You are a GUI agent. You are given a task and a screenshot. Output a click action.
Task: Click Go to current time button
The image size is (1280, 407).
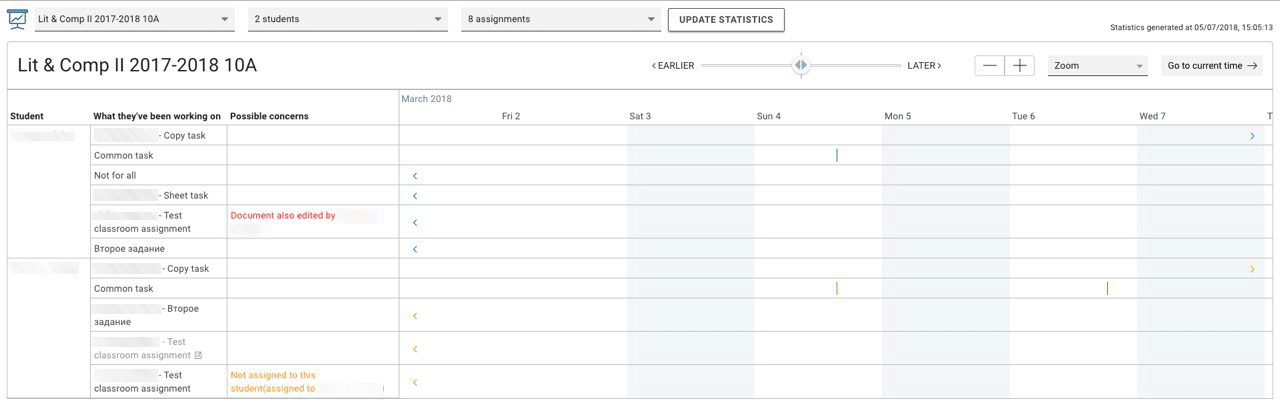point(1211,66)
